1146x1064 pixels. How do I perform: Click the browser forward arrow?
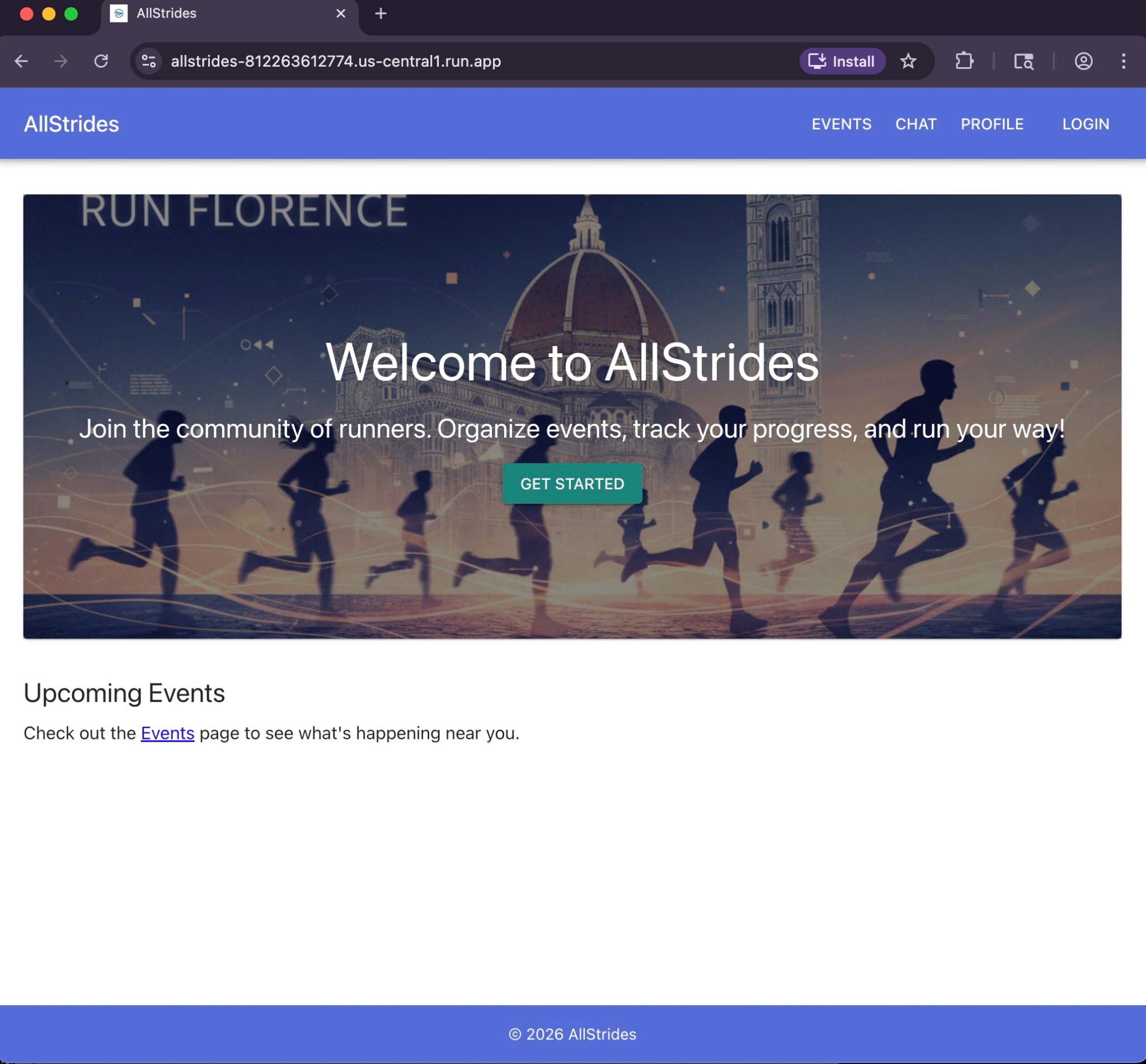[61, 61]
